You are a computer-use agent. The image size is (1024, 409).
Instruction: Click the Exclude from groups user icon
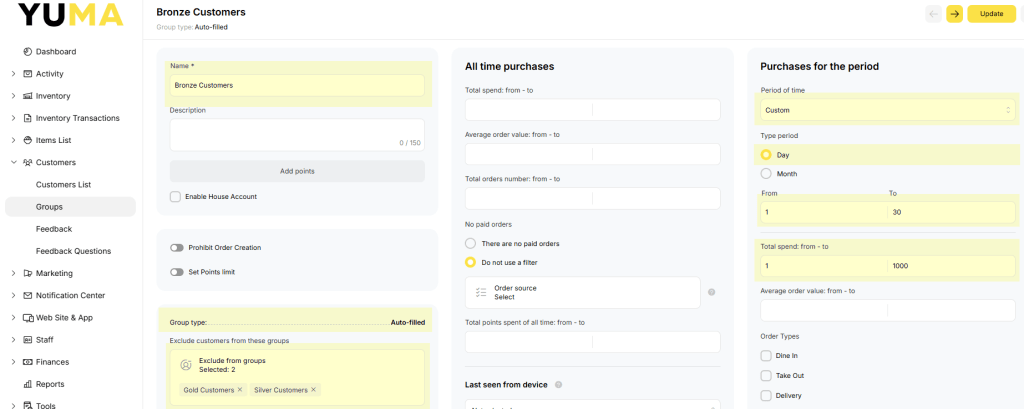[x=185, y=365]
